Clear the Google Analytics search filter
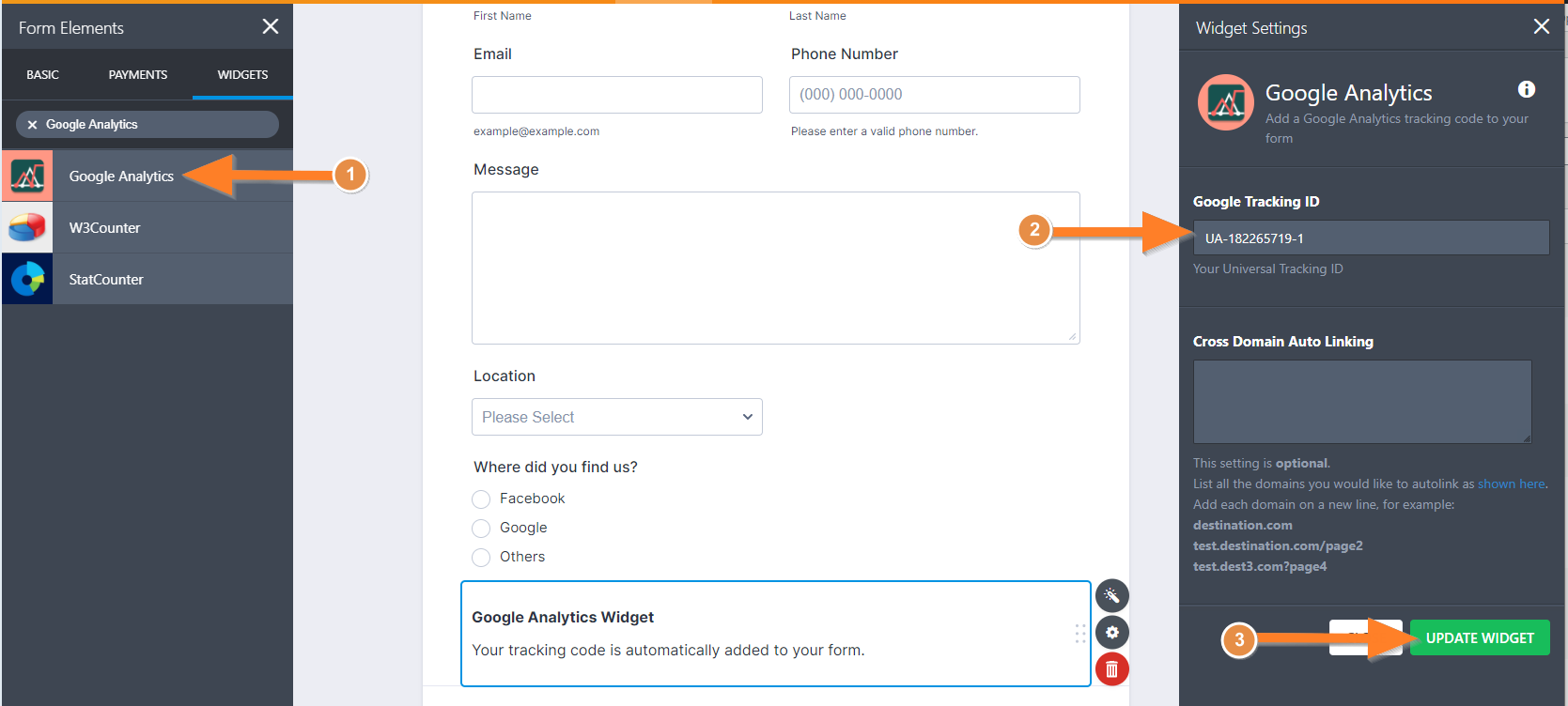The height and width of the screenshot is (706, 1568). click(32, 125)
